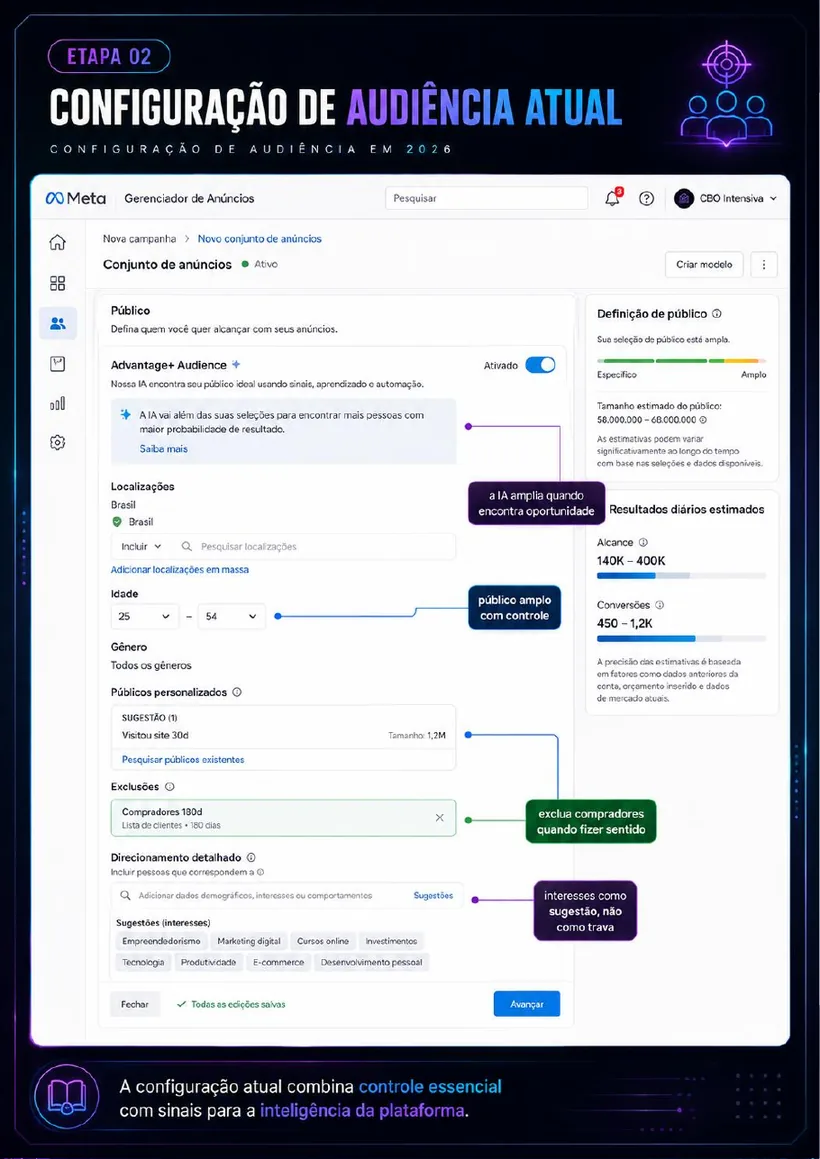Go to home in the sidebar
The image size is (820, 1159).
pyautogui.click(x=58, y=242)
